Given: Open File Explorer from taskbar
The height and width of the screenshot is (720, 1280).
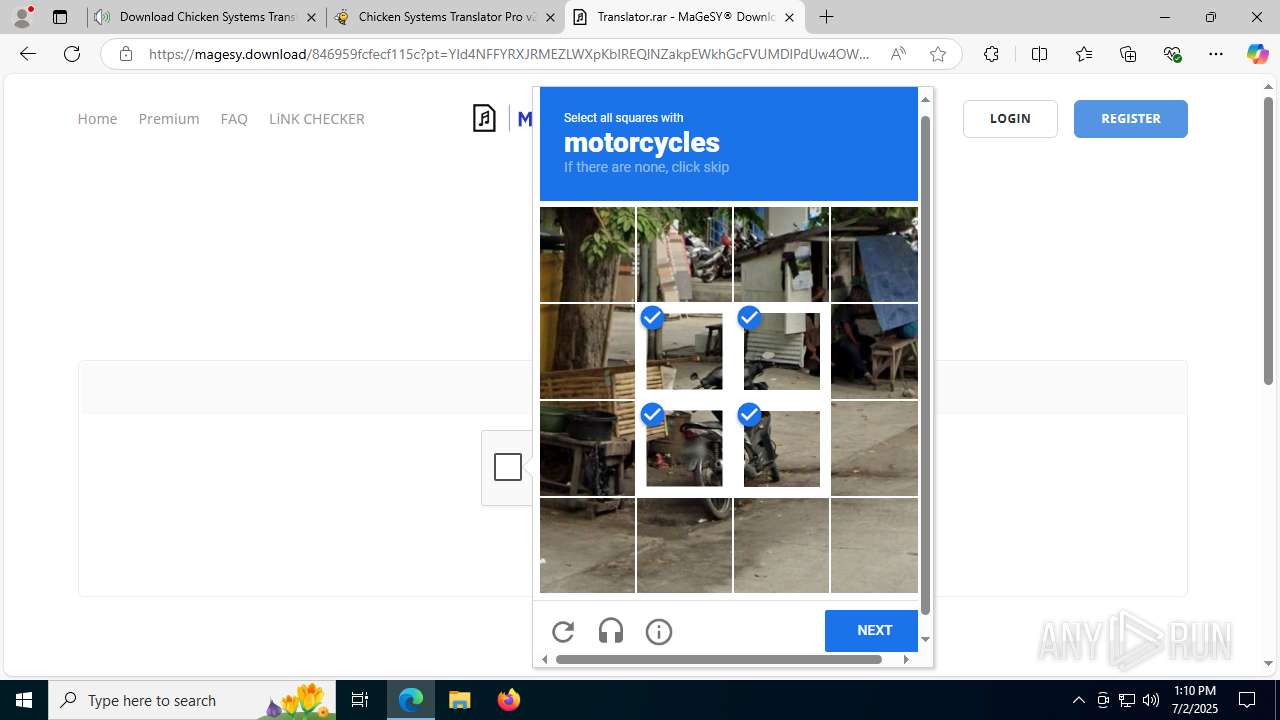Looking at the screenshot, I should click(459, 700).
